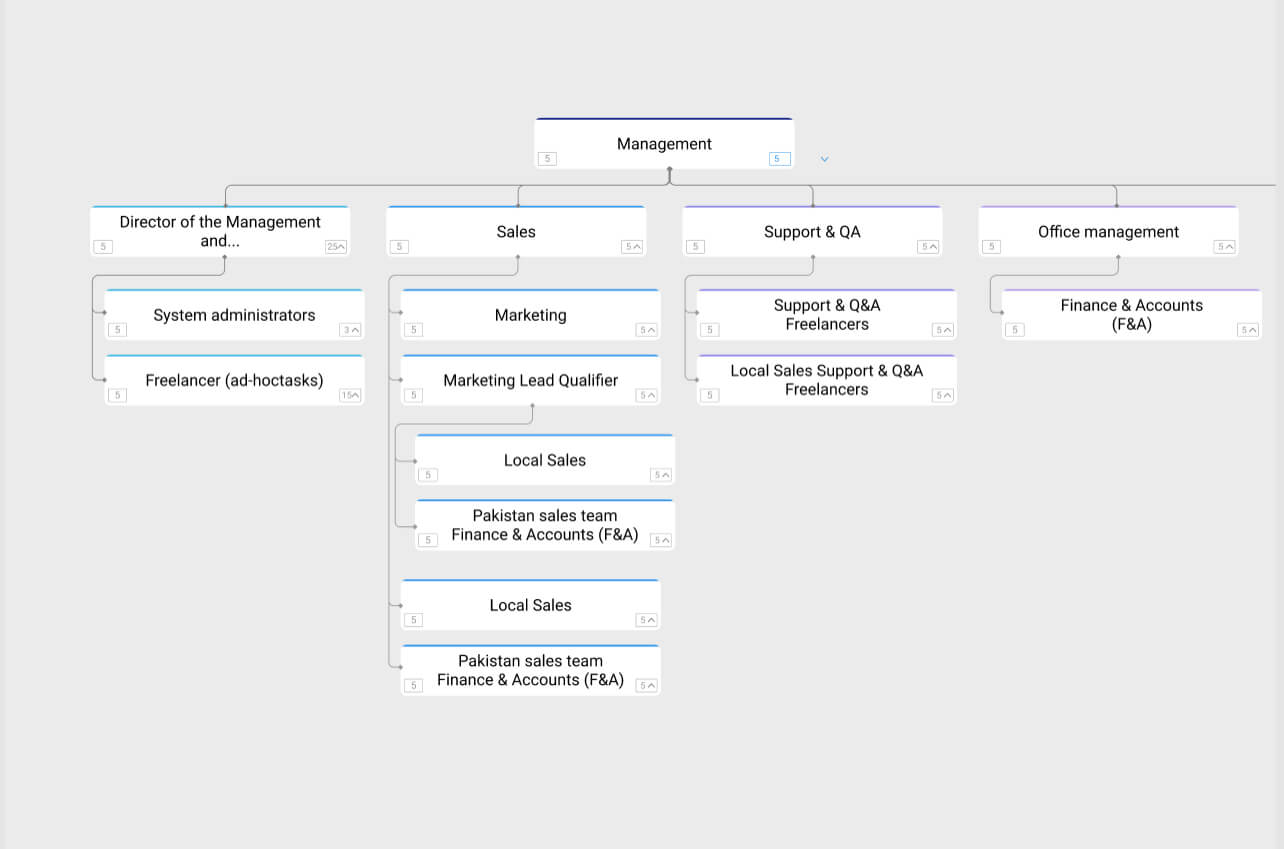The image size is (1284, 849).
Task: Toggle caret on Local Sales connected directly to Sales
Action: click(x=647, y=620)
